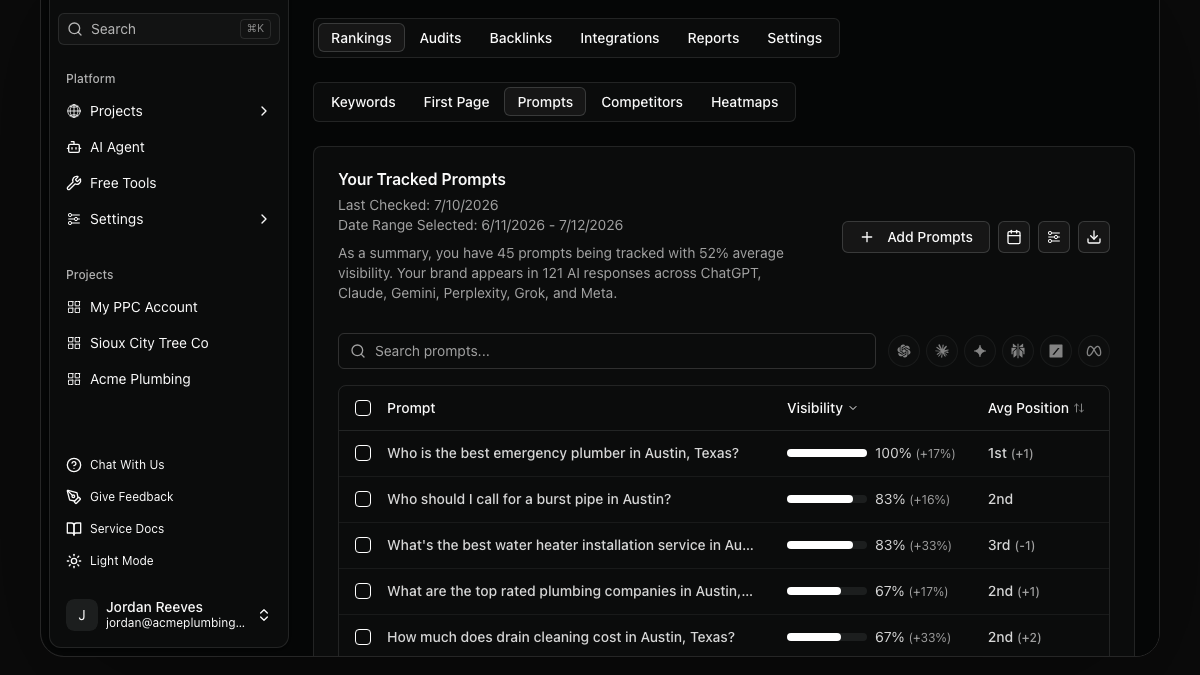Filter prompts by Meta icon
Image resolution: width=1200 pixels, height=675 pixels.
pyautogui.click(x=1094, y=351)
